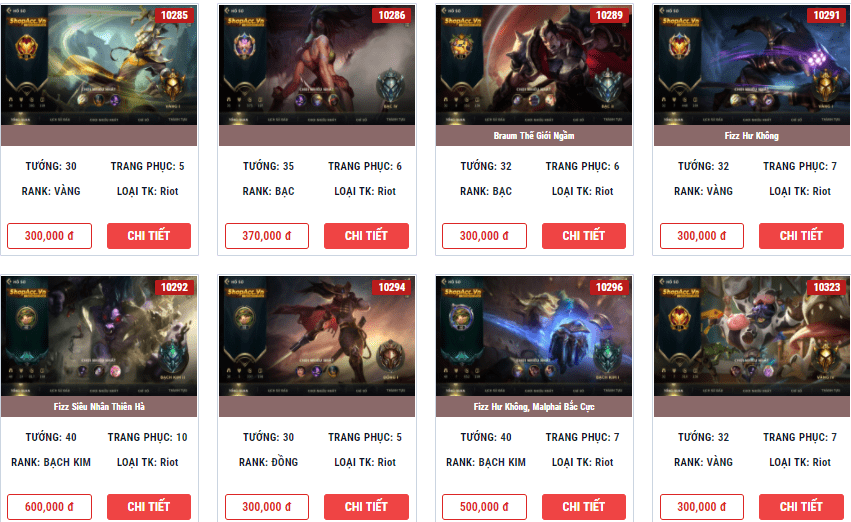851x522 pixels.
Task: Open the 10286 account preview image
Action: tap(317, 65)
